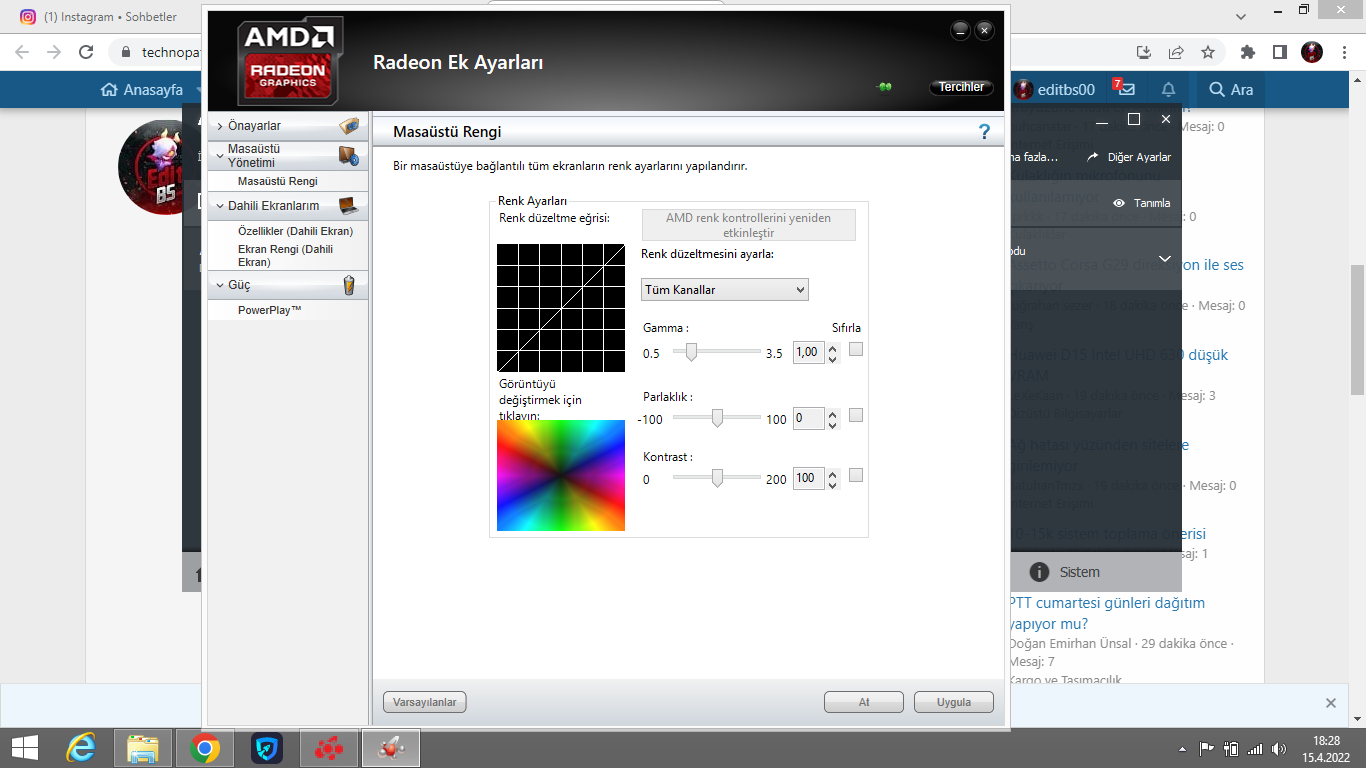Click the Kontrast contrast slider
Viewport: 1366px width, 768px height.
click(717, 478)
